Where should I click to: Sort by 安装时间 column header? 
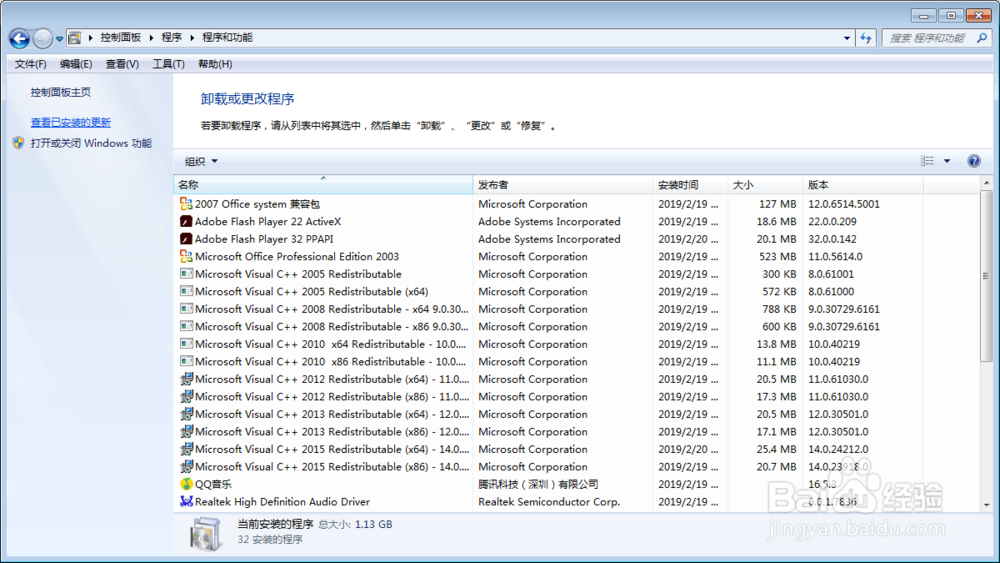[x=690, y=185]
